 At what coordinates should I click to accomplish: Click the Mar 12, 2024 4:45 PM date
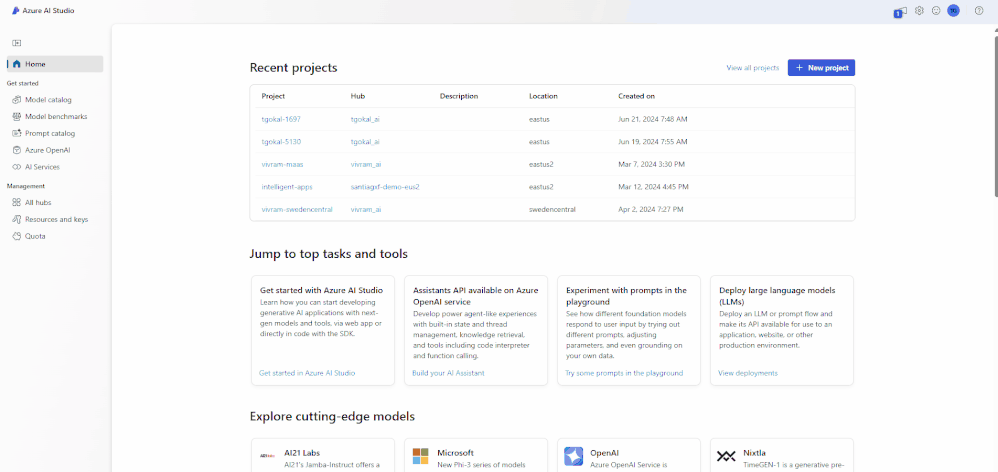coord(654,187)
